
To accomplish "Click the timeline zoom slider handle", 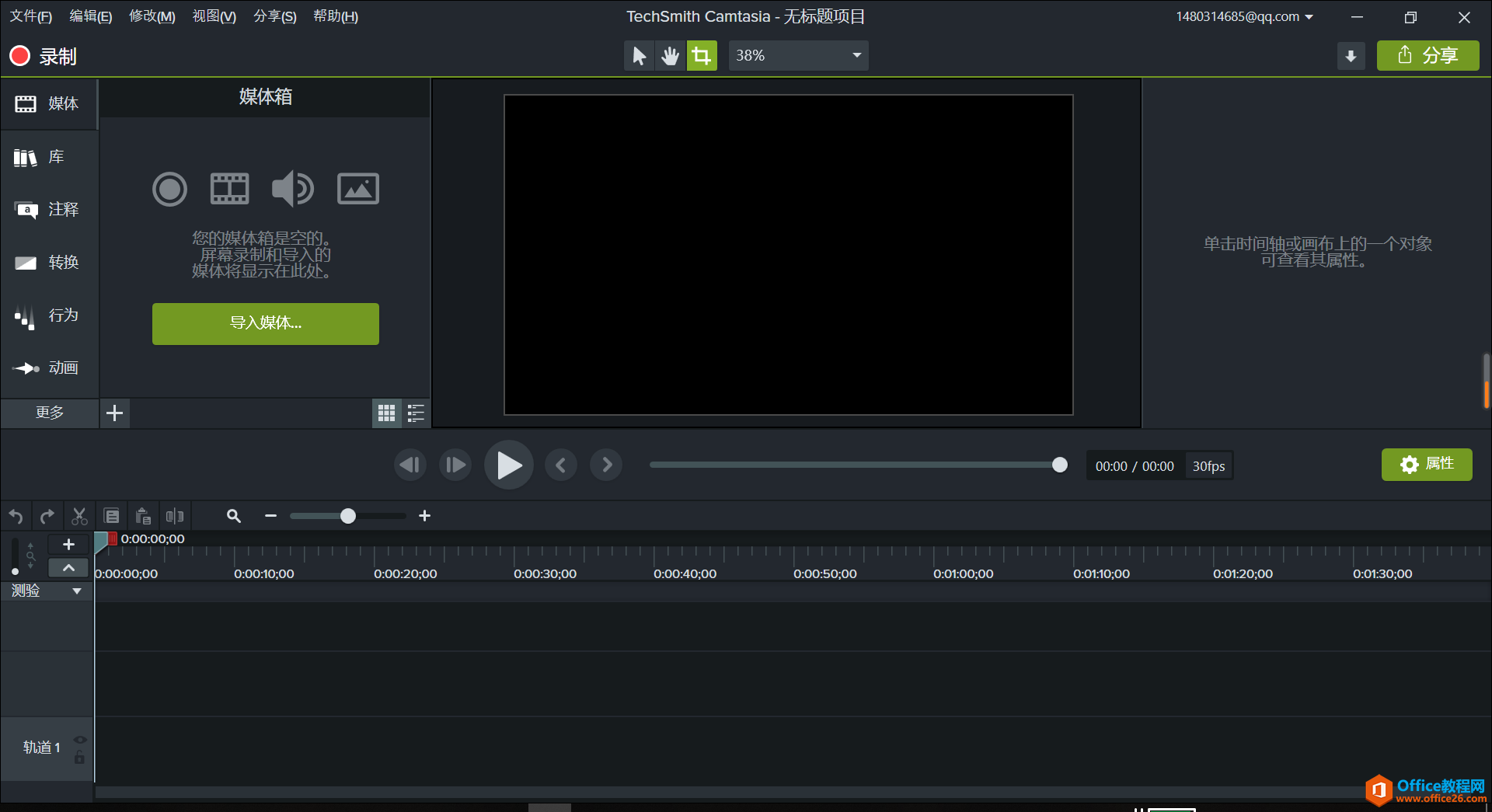I will 348,516.
